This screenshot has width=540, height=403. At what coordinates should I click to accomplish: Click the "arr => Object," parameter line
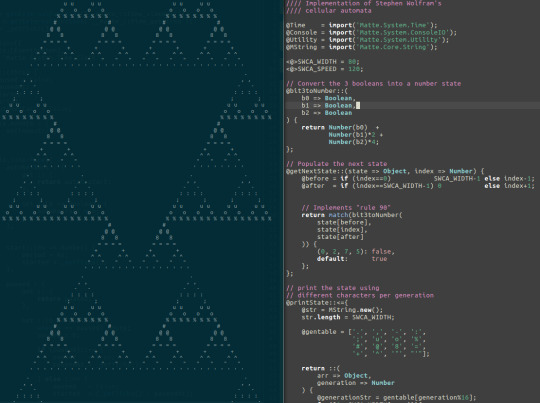344,375
